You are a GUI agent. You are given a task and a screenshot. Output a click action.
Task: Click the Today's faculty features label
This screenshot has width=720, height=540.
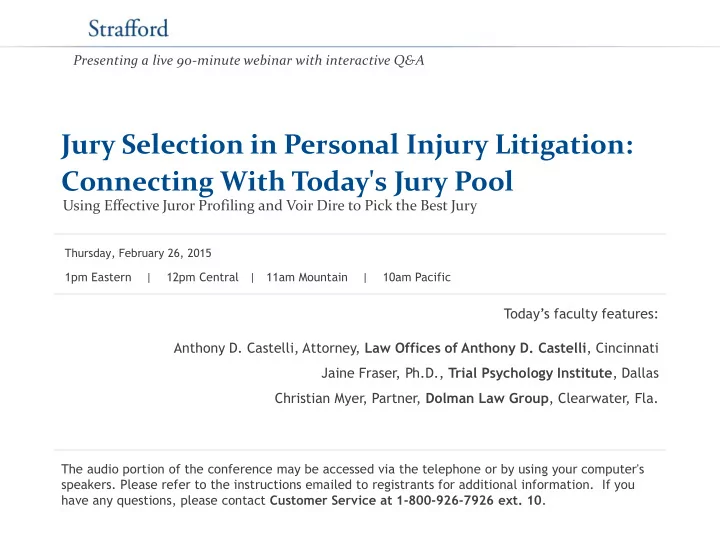[x=581, y=314]
